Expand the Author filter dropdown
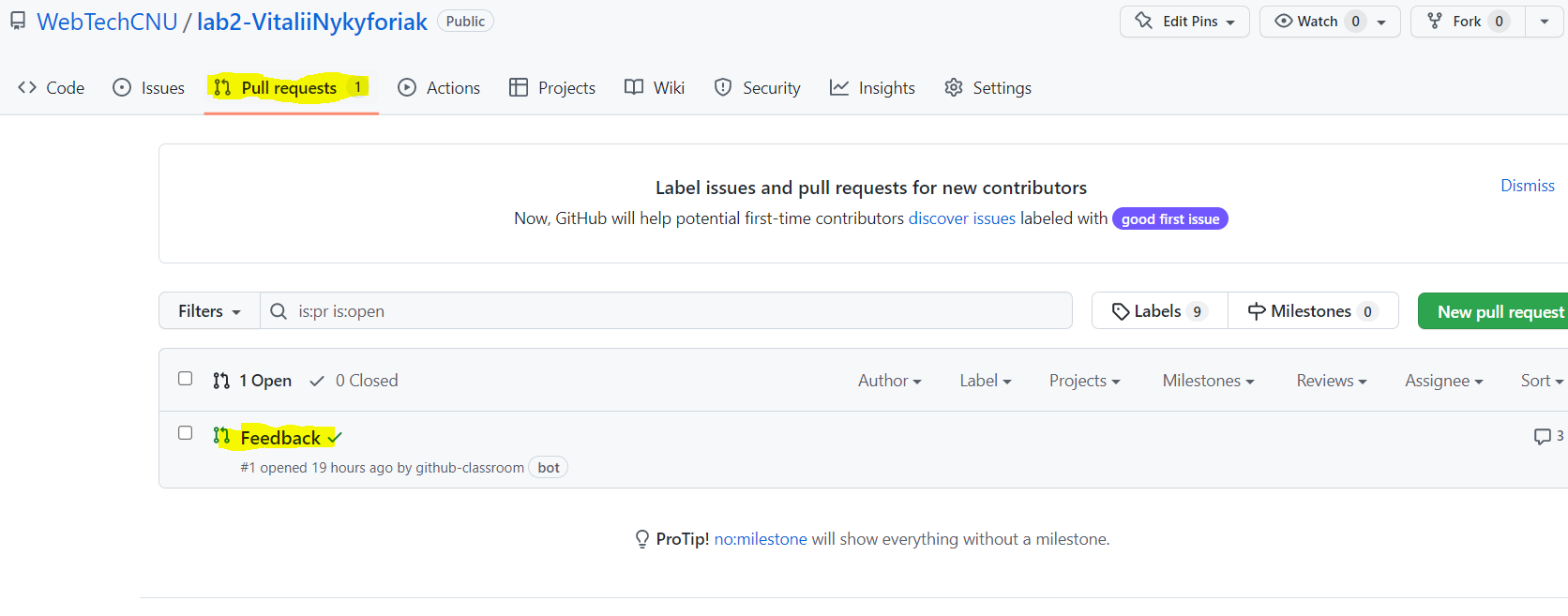This screenshot has width=1568, height=616. point(890,381)
